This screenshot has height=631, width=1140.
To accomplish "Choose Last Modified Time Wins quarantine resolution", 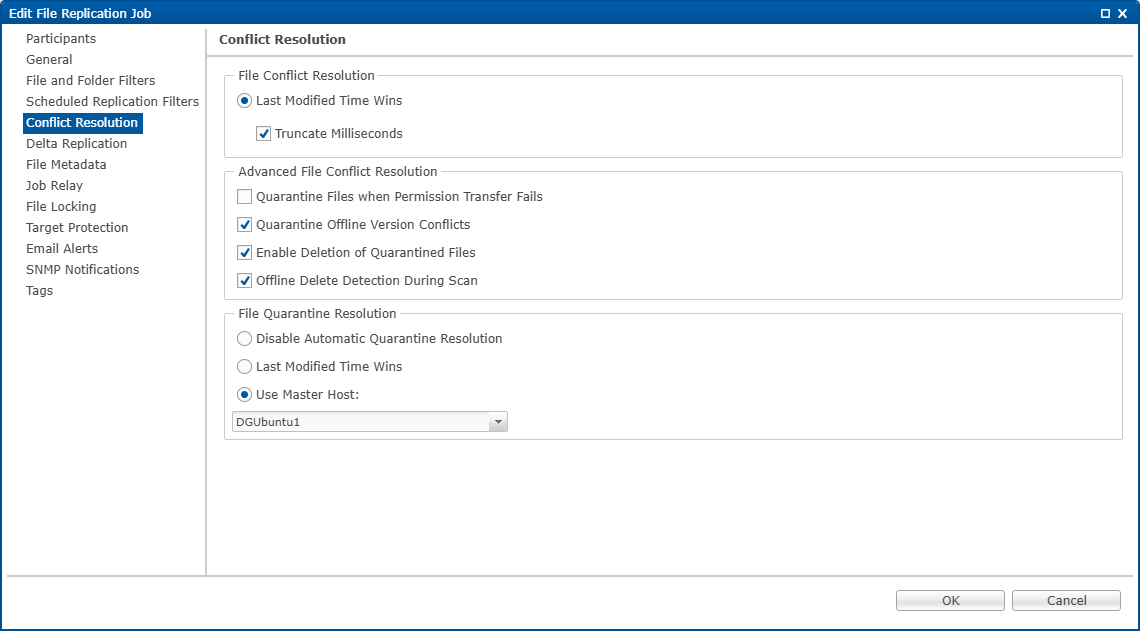I will (x=245, y=367).
